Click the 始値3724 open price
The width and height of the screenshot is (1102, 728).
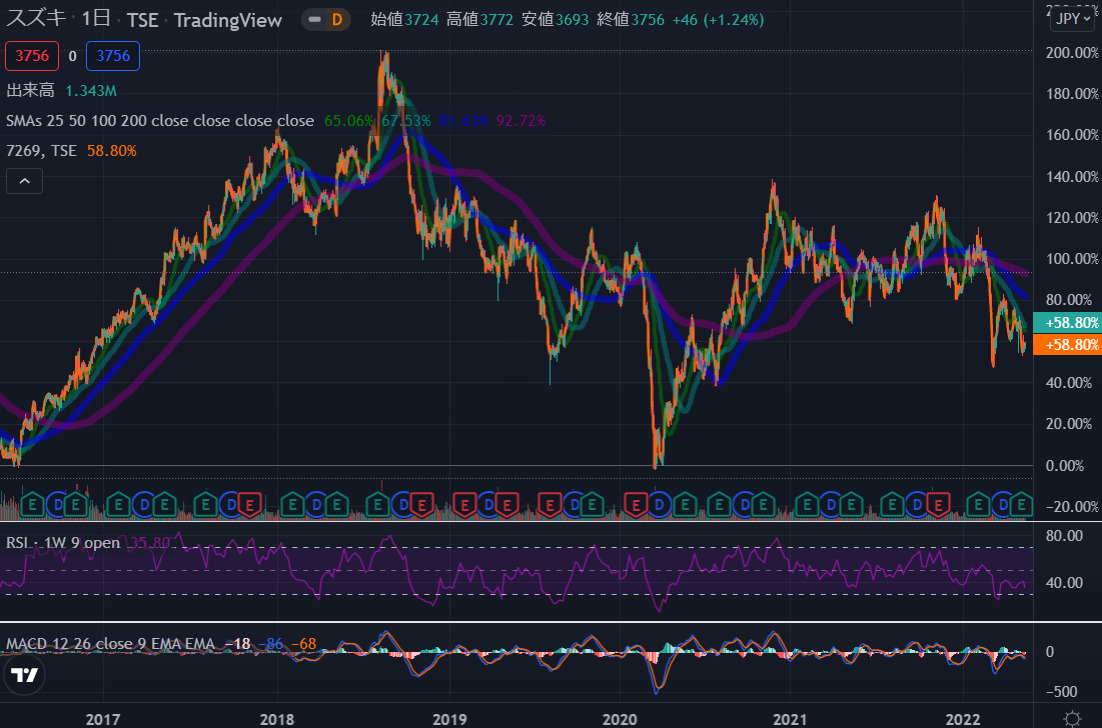point(405,20)
